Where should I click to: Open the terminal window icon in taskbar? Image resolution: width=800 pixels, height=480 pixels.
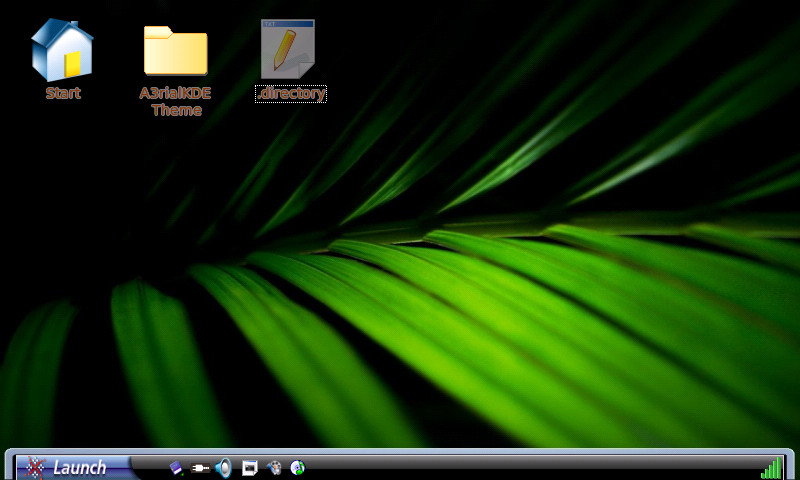coord(249,467)
